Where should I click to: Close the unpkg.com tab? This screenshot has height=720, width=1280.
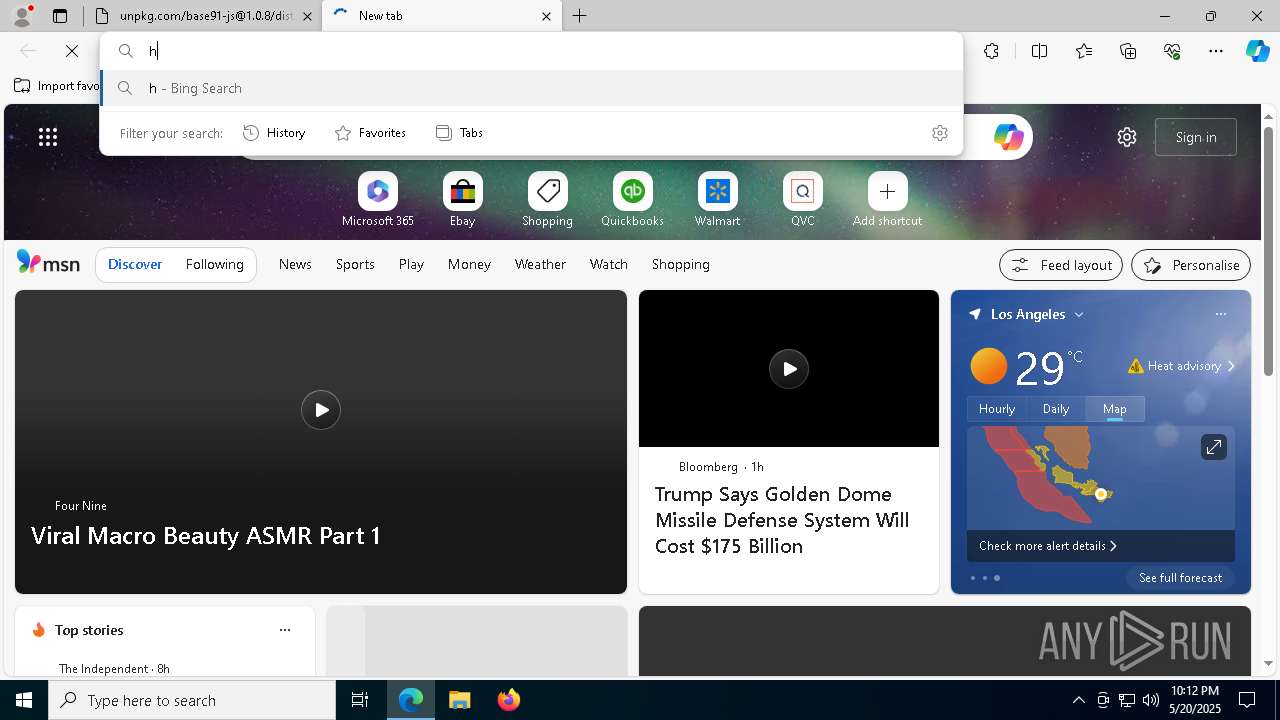tap(307, 16)
